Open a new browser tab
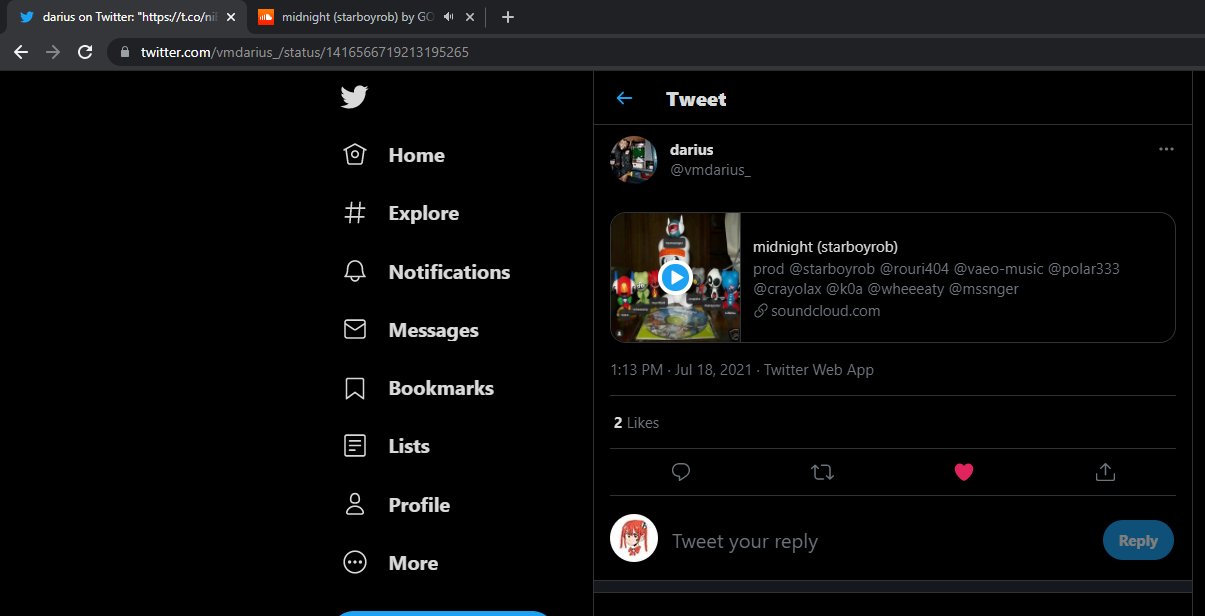This screenshot has width=1205, height=616. 507,17
